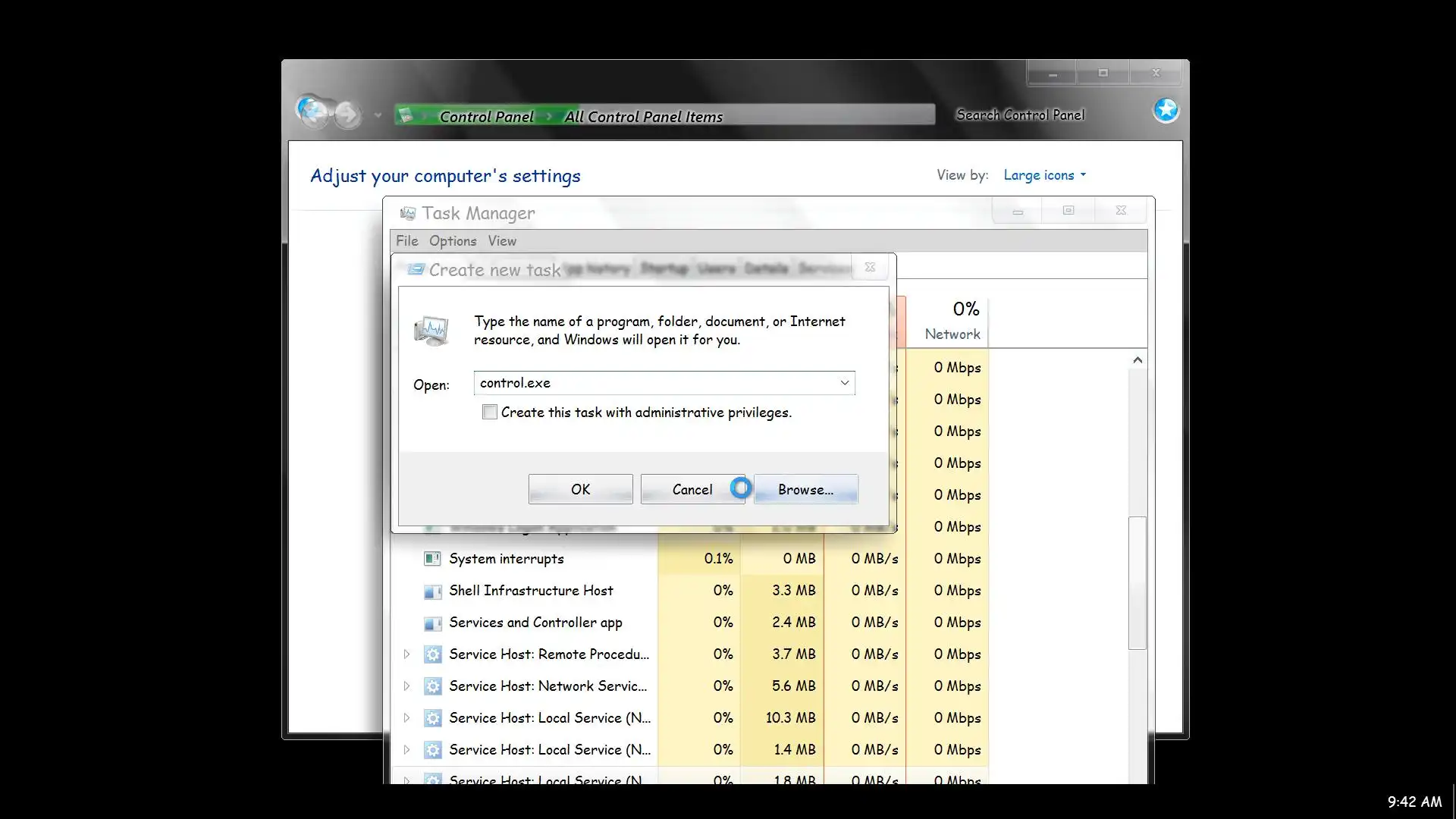This screenshot has height=819, width=1456.
Task: Expand Service Host: Remote Procedure row
Action: pos(407,654)
